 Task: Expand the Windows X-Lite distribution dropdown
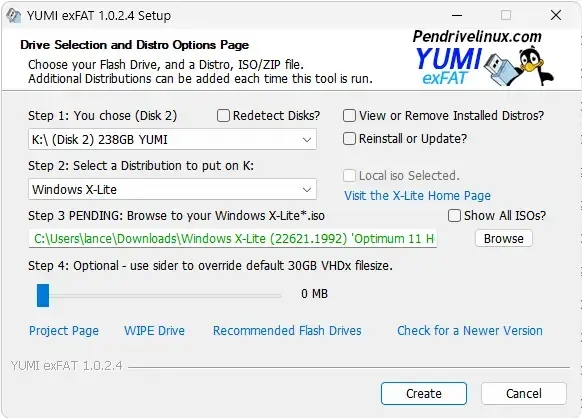tap(172, 189)
